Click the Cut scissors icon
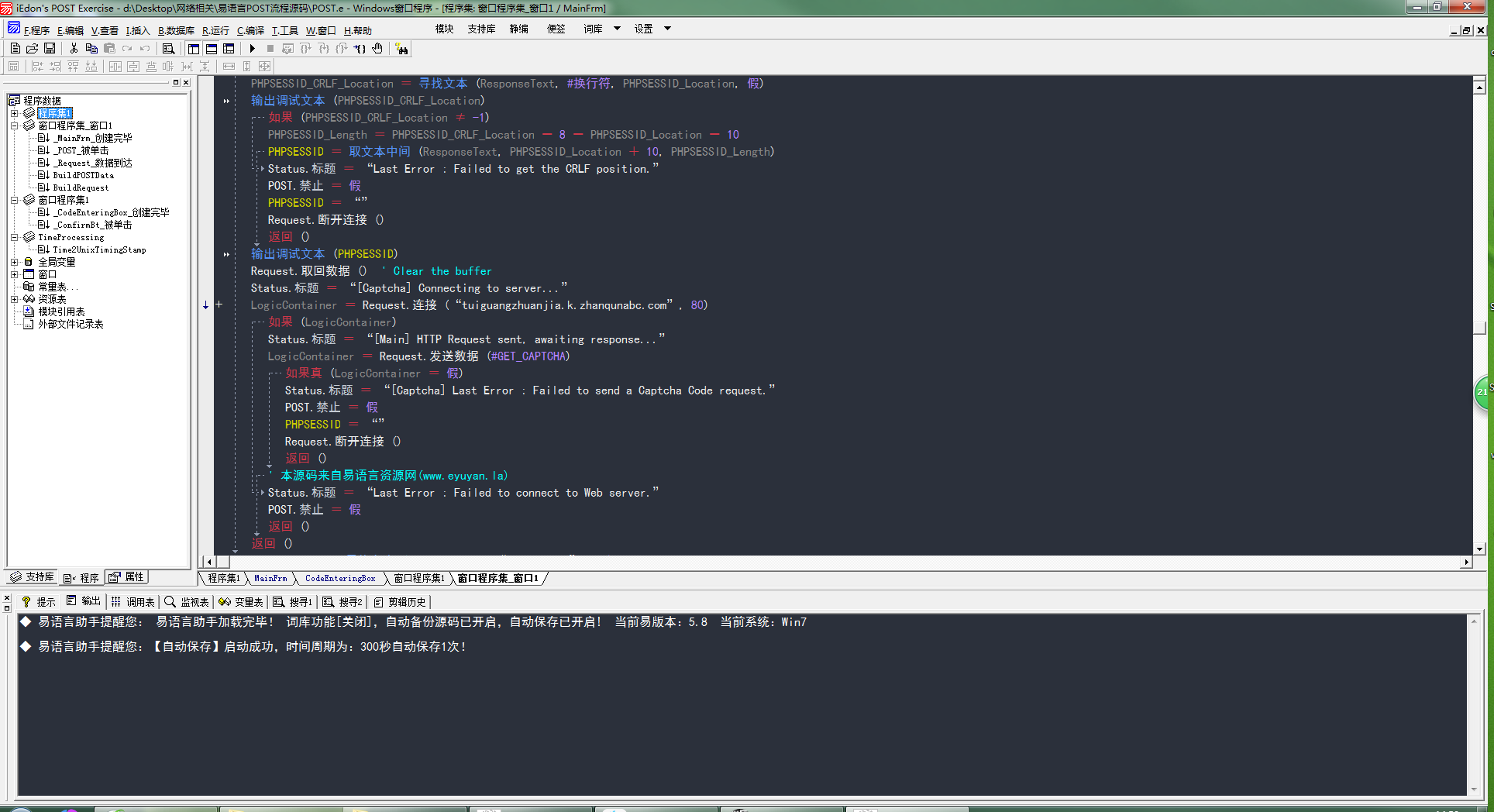 pyautogui.click(x=74, y=48)
